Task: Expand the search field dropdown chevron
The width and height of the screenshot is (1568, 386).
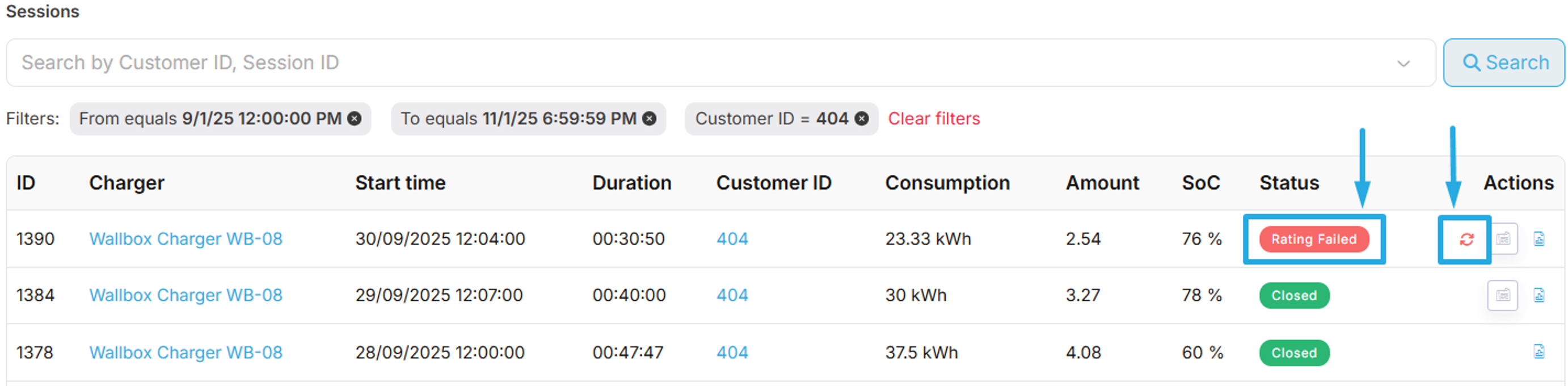Action: pyautogui.click(x=1403, y=64)
